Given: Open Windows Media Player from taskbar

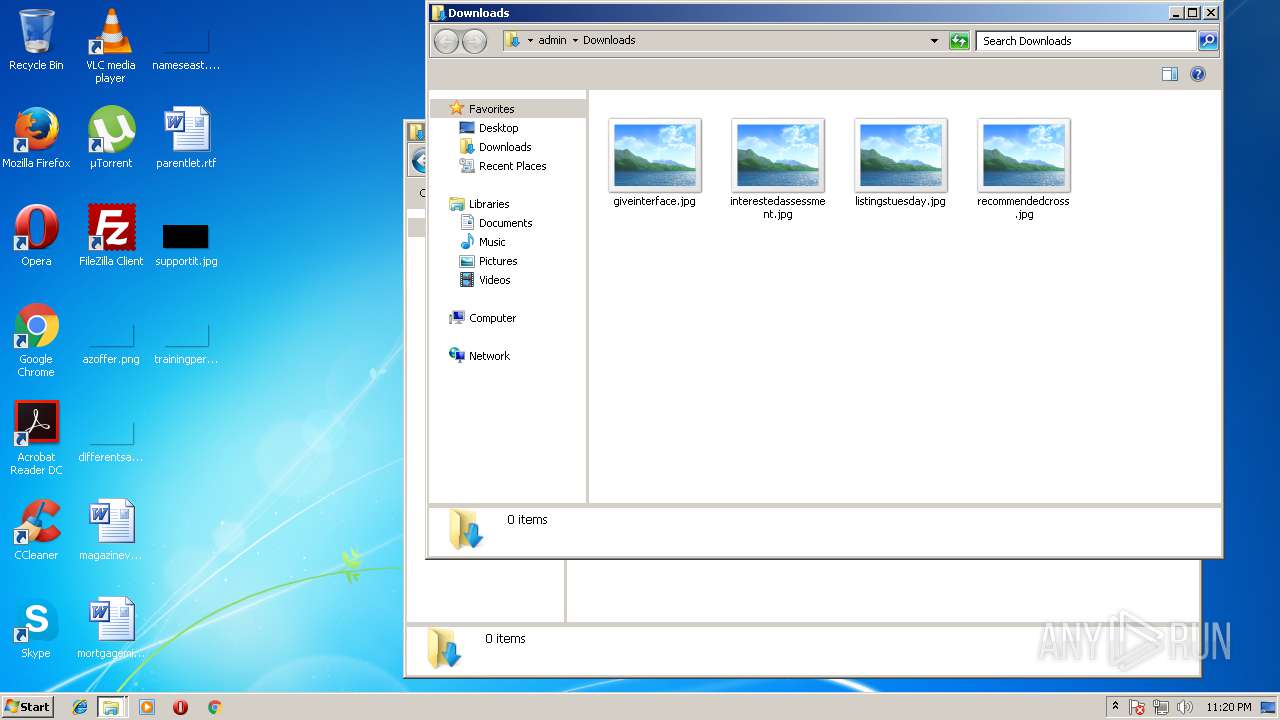Looking at the screenshot, I should pos(147,707).
